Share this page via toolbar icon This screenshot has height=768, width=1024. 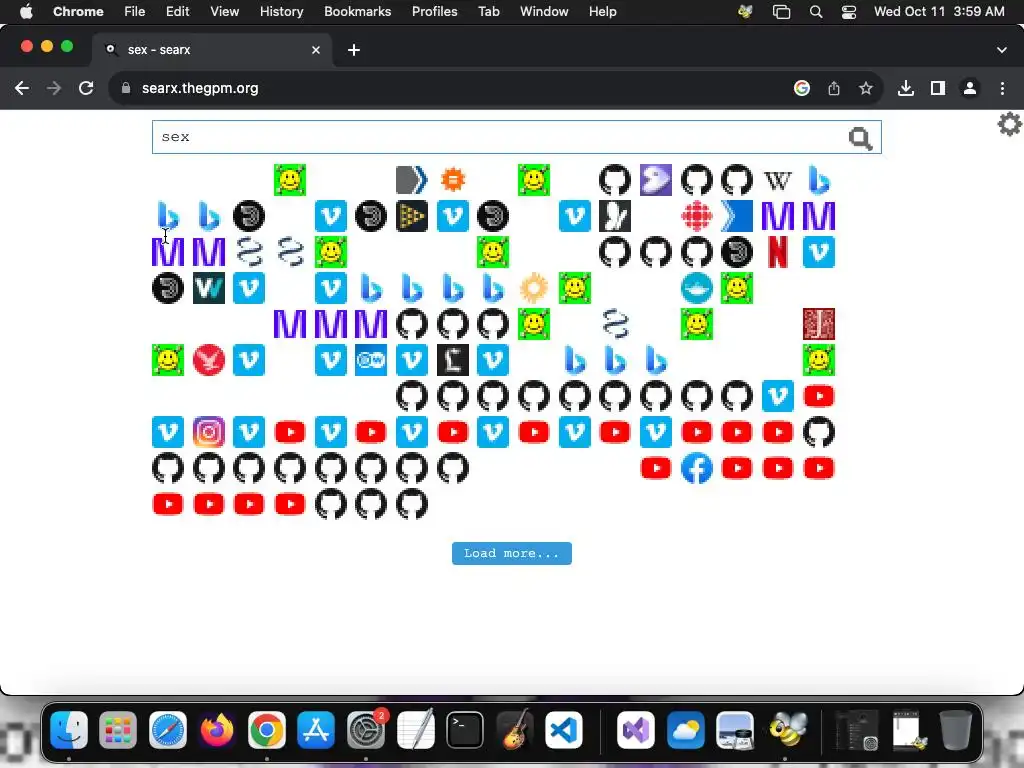tap(833, 88)
